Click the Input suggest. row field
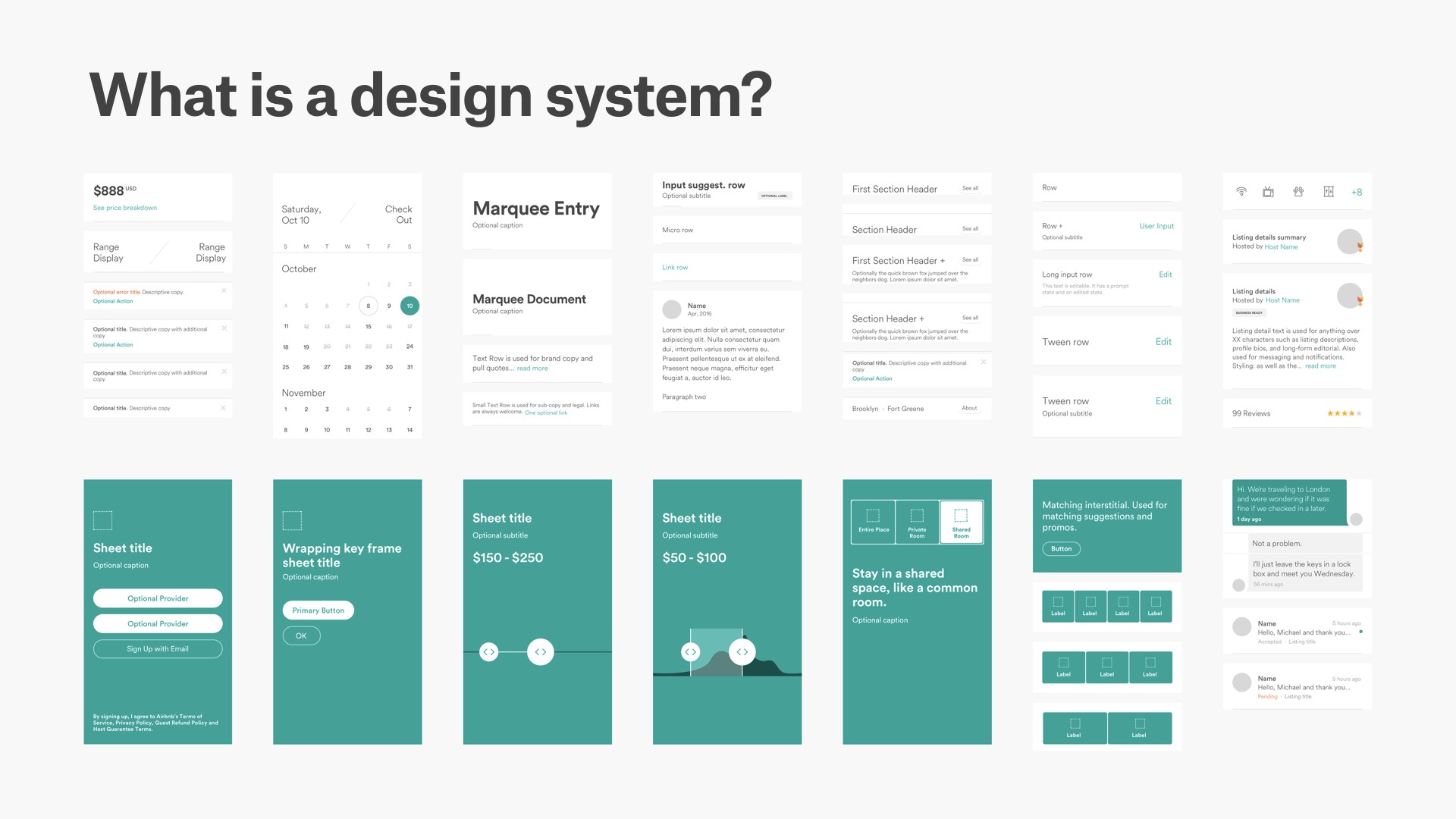This screenshot has height=819, width=1456. [726, 190]
